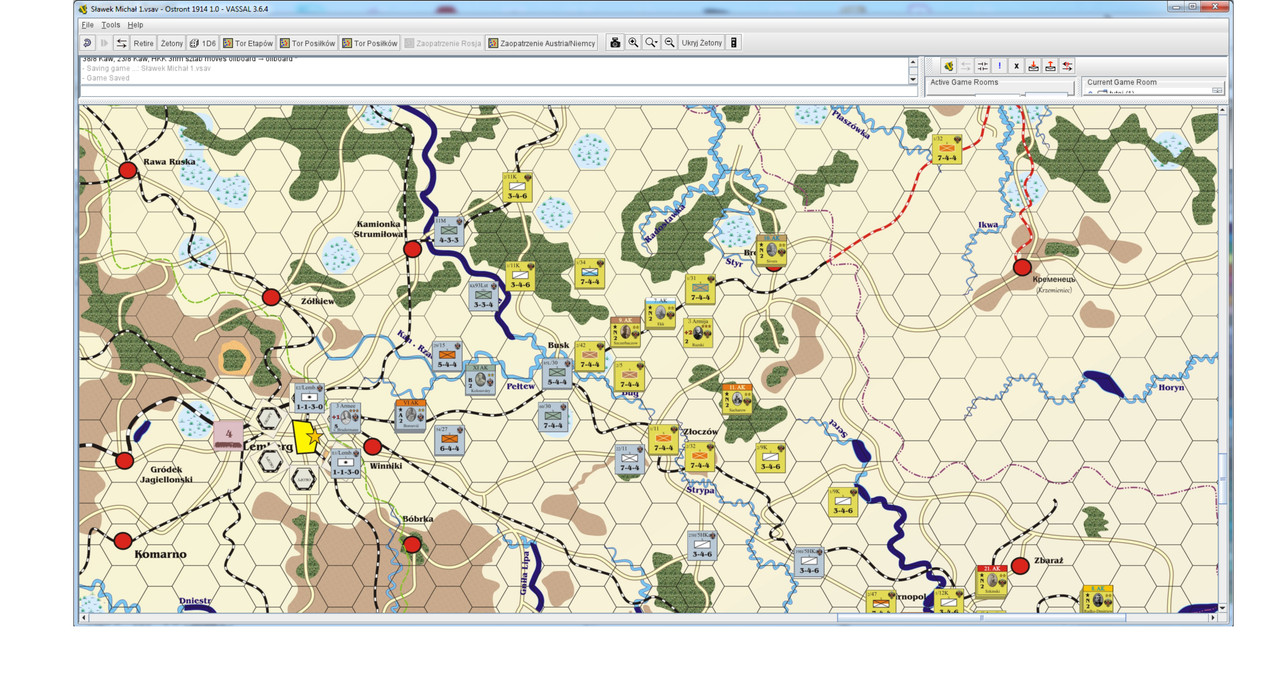
Task: Open the File menu
Action: click(87, 25)
